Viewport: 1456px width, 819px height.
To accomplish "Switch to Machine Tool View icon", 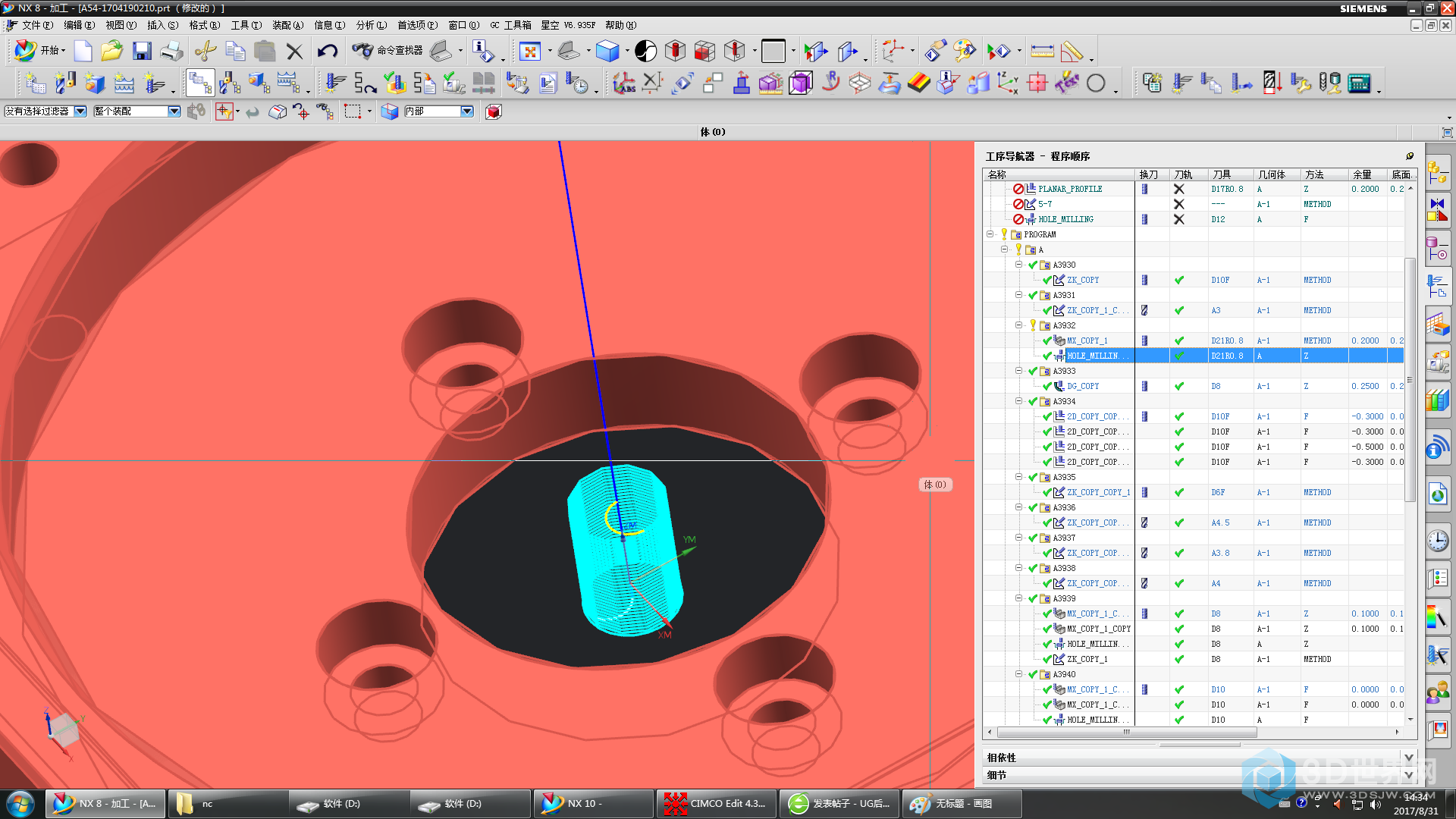I will pos(229,83).
